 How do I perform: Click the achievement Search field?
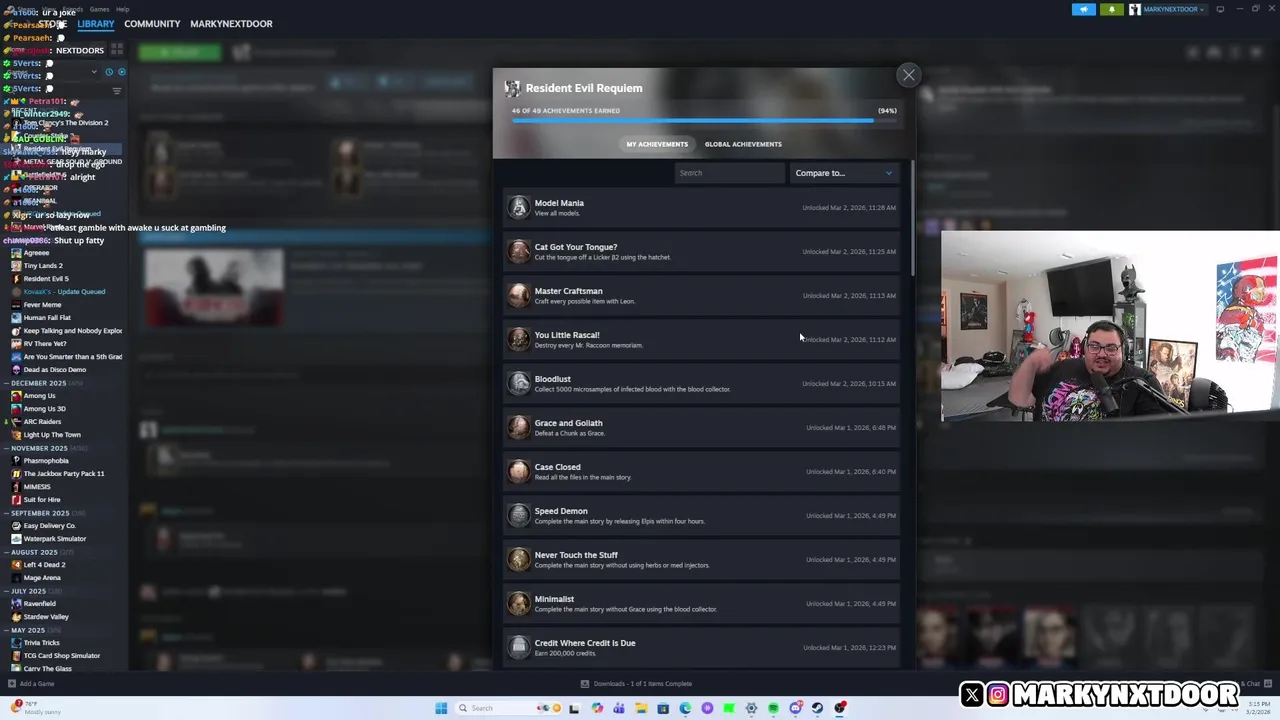729,173
